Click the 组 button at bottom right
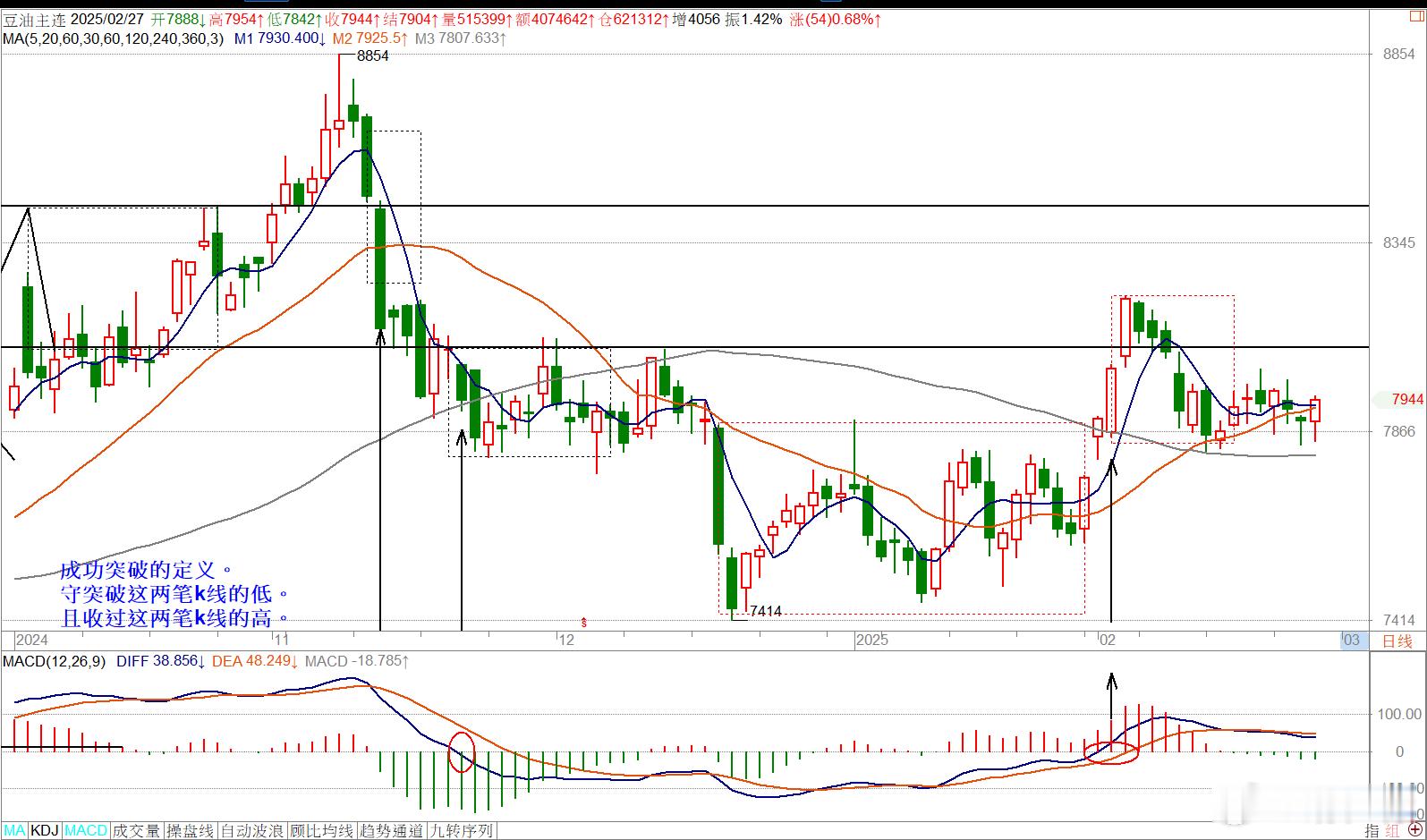 pyautogui.click(x=1394, y=830)
